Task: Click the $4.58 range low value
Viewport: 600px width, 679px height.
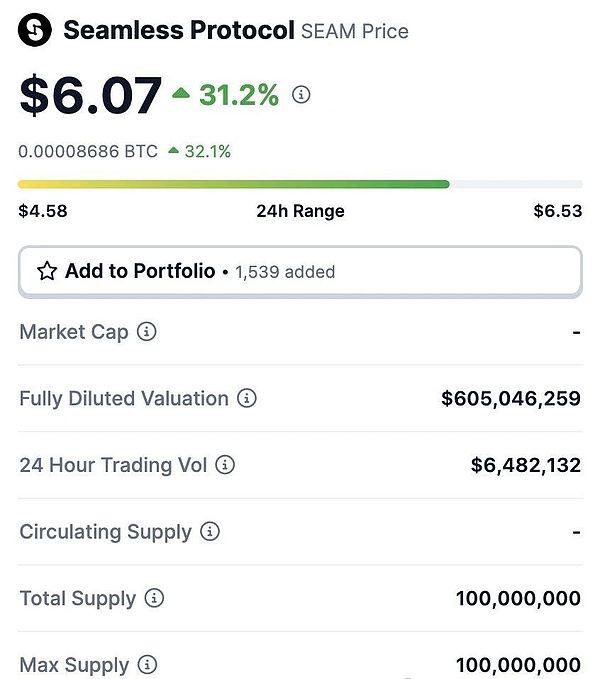Action: click(x=43, y=211)
